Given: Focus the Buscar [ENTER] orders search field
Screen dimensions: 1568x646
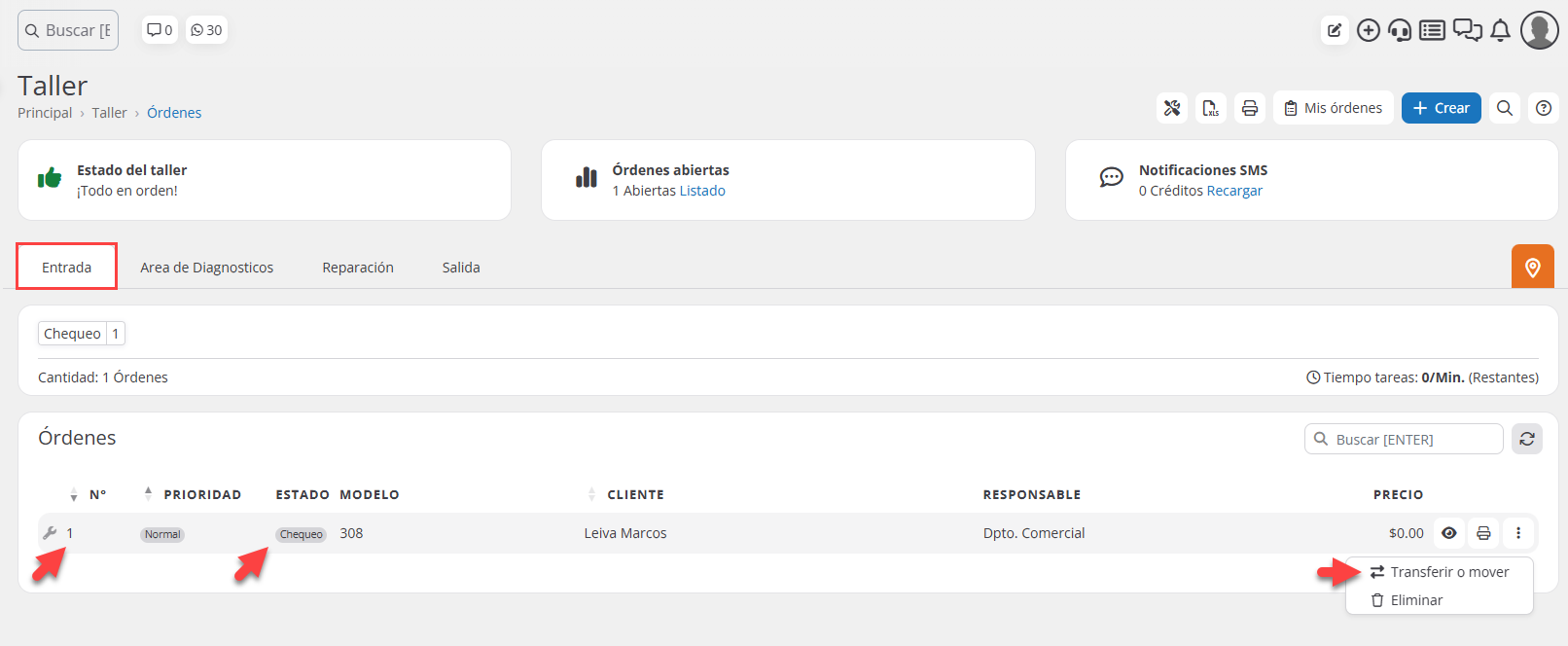Looking at the screenshot, I should coord(1412,440).
